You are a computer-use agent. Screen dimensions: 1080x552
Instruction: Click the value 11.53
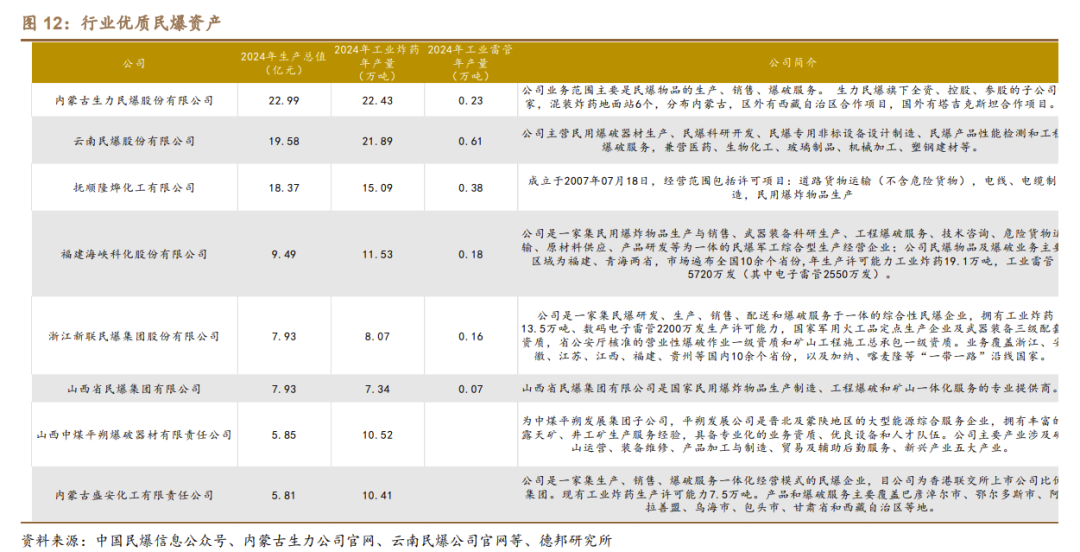pyautogui.click(x=377, y=254)
